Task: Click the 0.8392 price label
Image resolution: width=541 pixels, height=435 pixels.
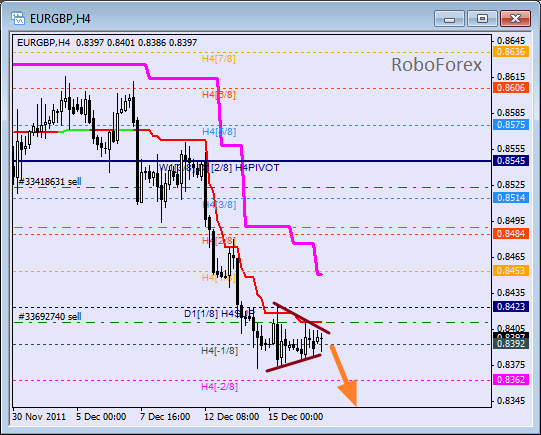Action: pos(511,344)
